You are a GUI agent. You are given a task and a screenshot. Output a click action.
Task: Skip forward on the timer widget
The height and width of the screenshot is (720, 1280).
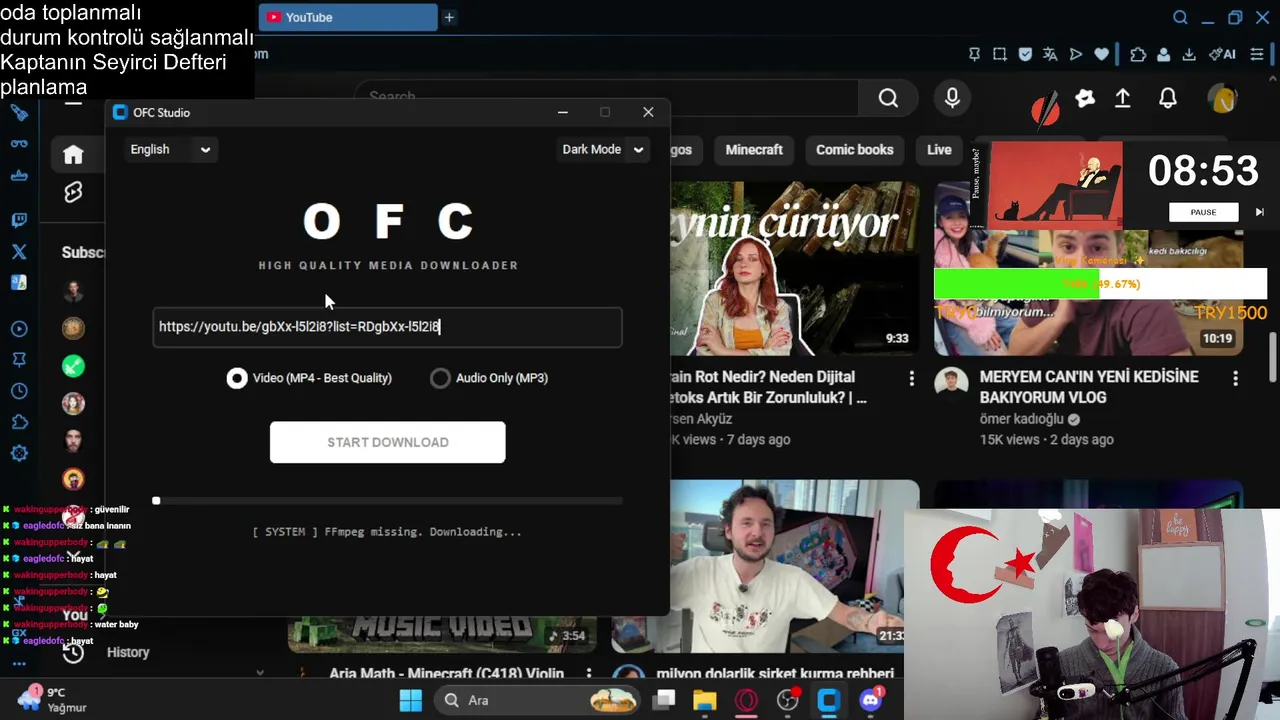click(1259, 212)
